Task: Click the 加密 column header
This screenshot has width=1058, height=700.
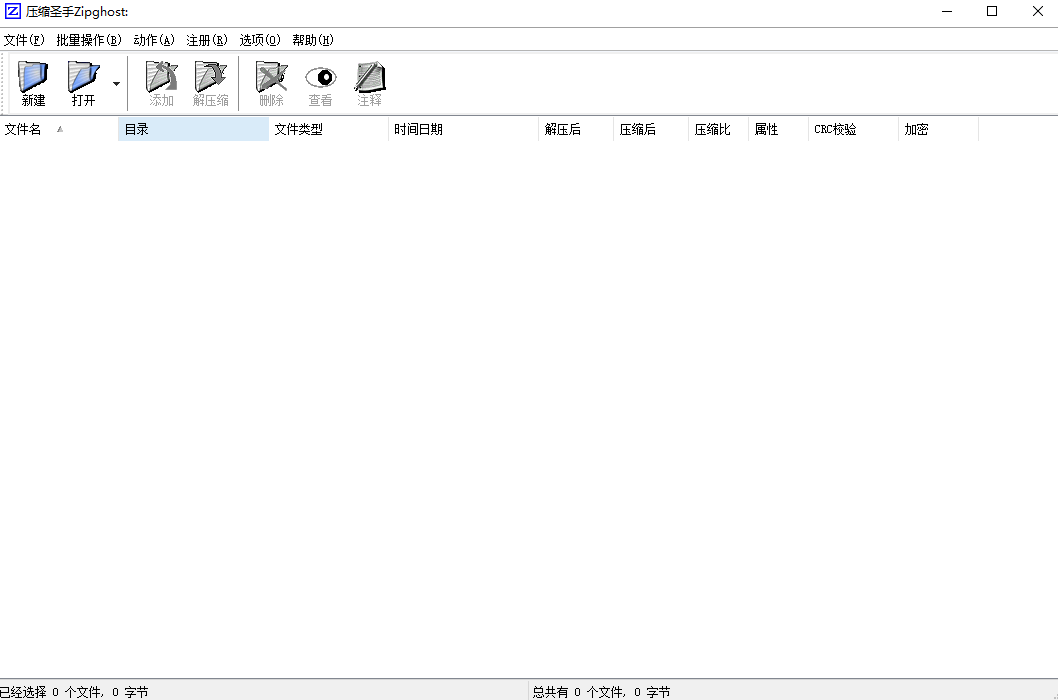Action: pos(937,129)
